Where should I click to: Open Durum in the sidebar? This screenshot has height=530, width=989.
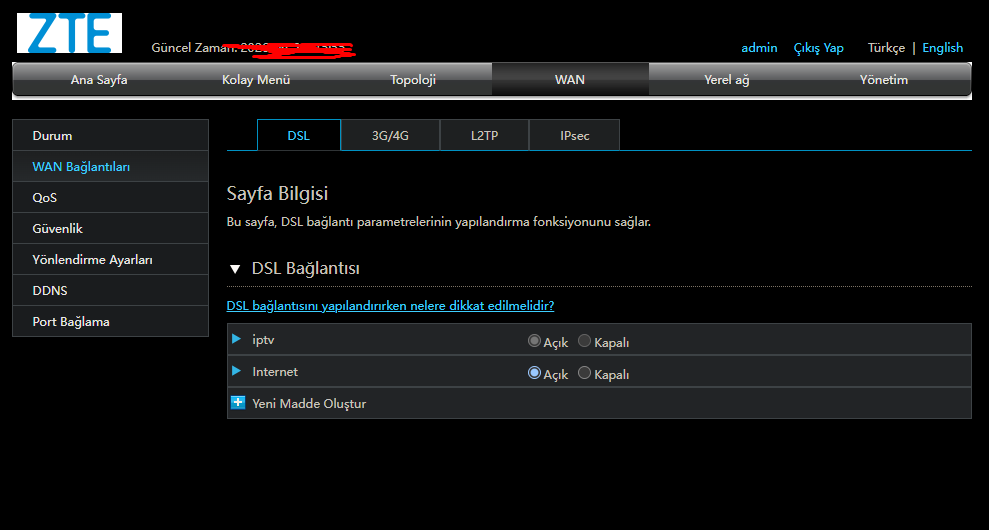[x=110, y=135]
